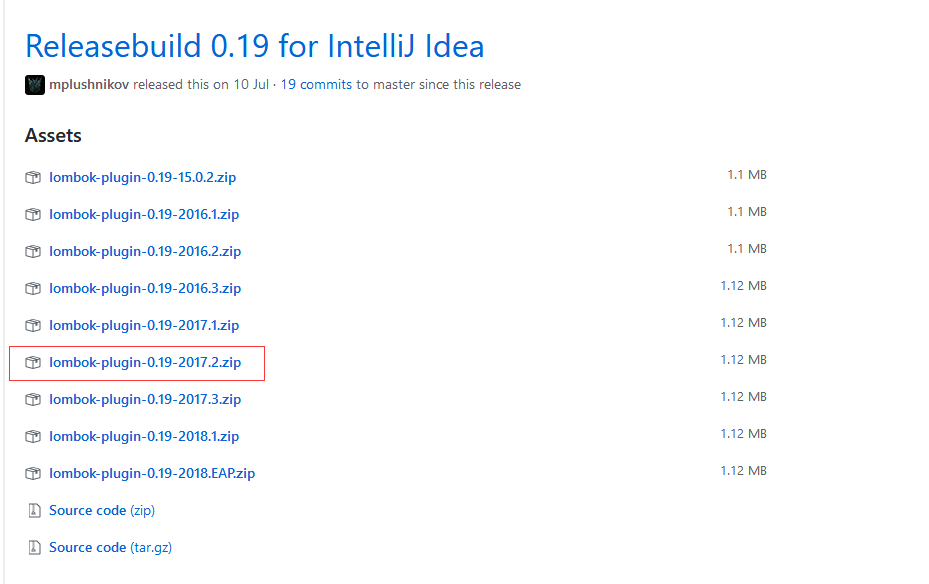The image size is (929, 584).
Task: Open the Releasebuild 0.19 for IntelliJ Idea title
Action: point(254,46)
